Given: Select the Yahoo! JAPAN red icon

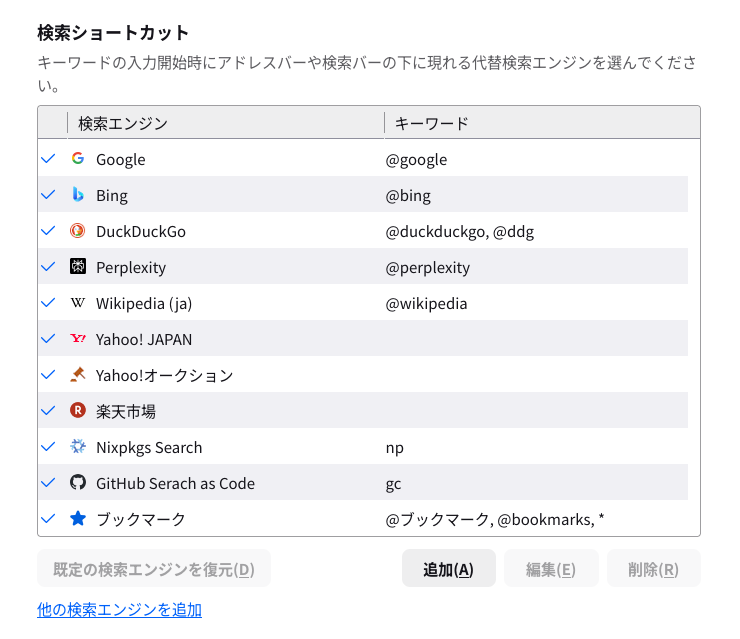Looking at the screenshot, I should [78, 338].
